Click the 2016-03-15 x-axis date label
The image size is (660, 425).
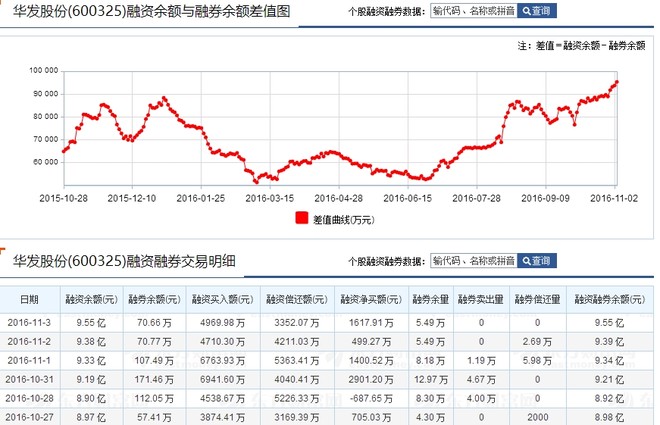click(270, 198)
